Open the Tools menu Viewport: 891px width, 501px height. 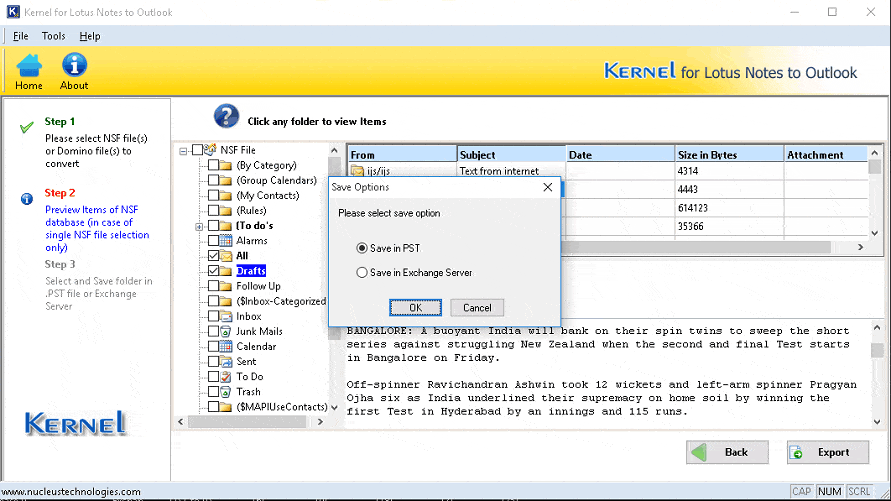point(53,36)
